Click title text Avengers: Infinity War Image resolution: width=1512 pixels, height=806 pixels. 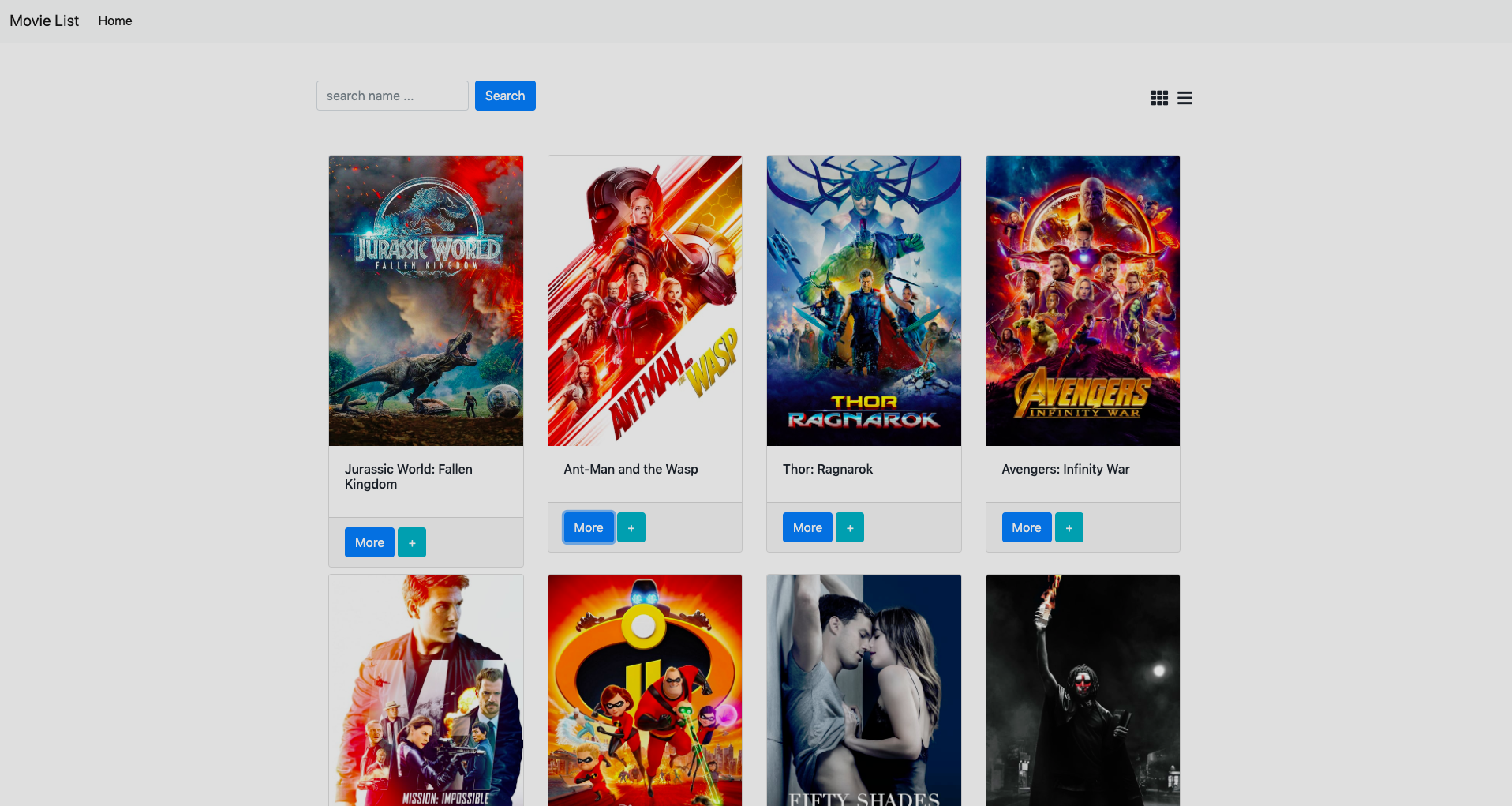(1065, 469)
